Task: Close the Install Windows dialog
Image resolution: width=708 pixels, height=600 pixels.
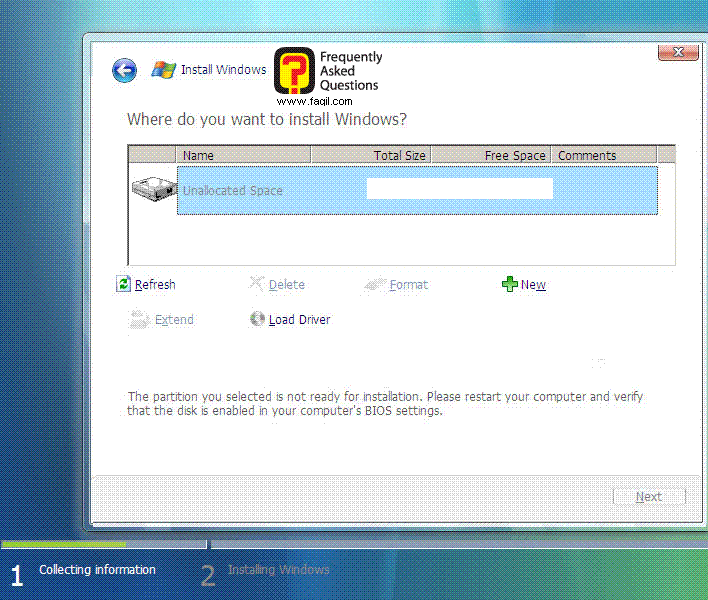Action: point(677,53)
